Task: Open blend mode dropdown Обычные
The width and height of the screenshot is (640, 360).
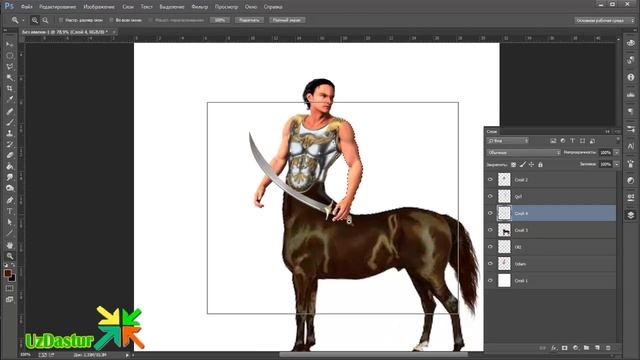Action: point(524,153)
